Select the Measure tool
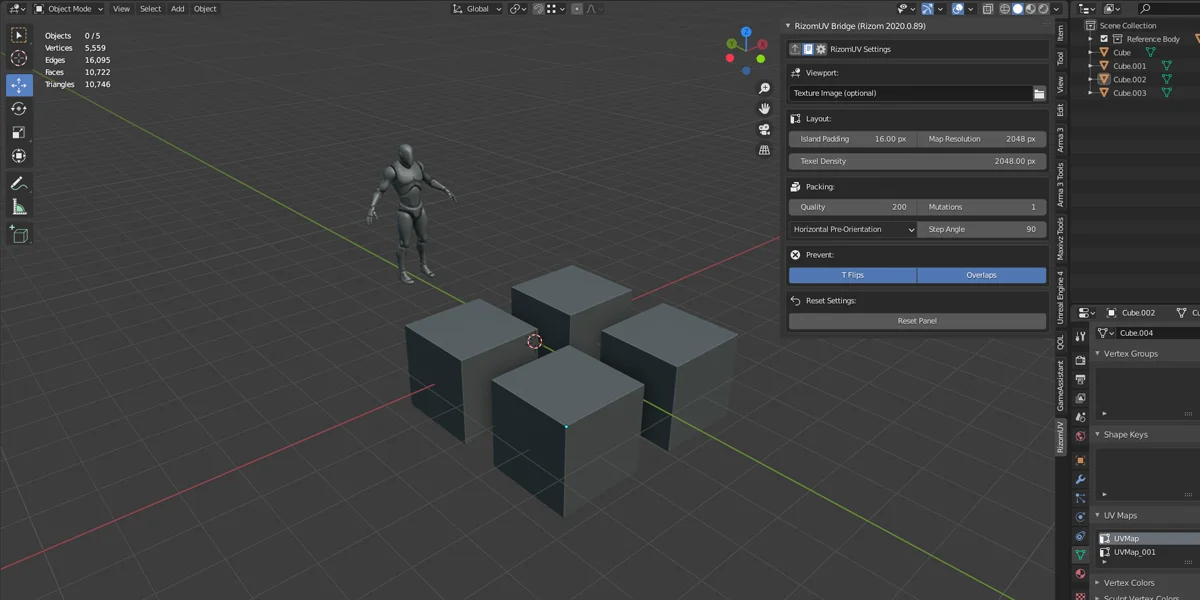The height and width of the screenshot is (600, 1200). pos(18,206)
